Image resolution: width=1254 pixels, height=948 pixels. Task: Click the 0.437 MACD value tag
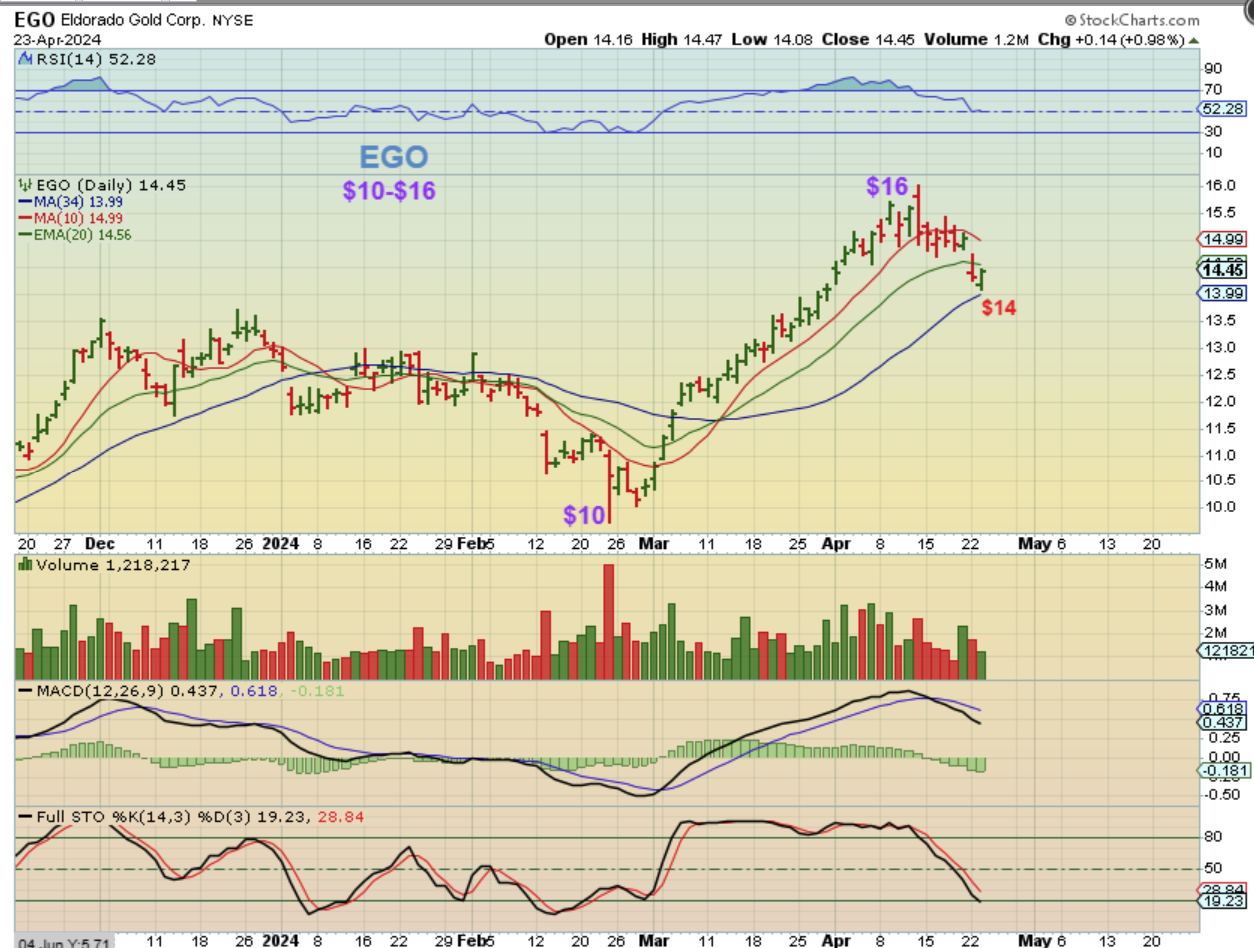click(x=1222, y=722)
